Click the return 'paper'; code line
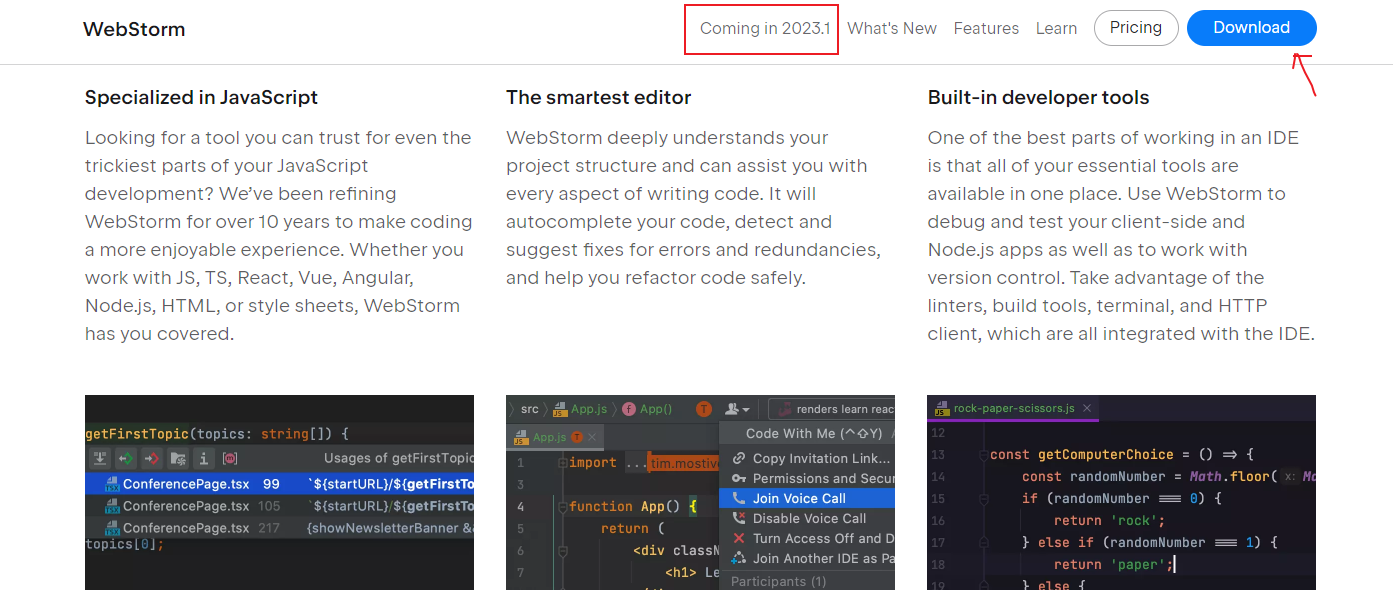 pos(1113,564)
